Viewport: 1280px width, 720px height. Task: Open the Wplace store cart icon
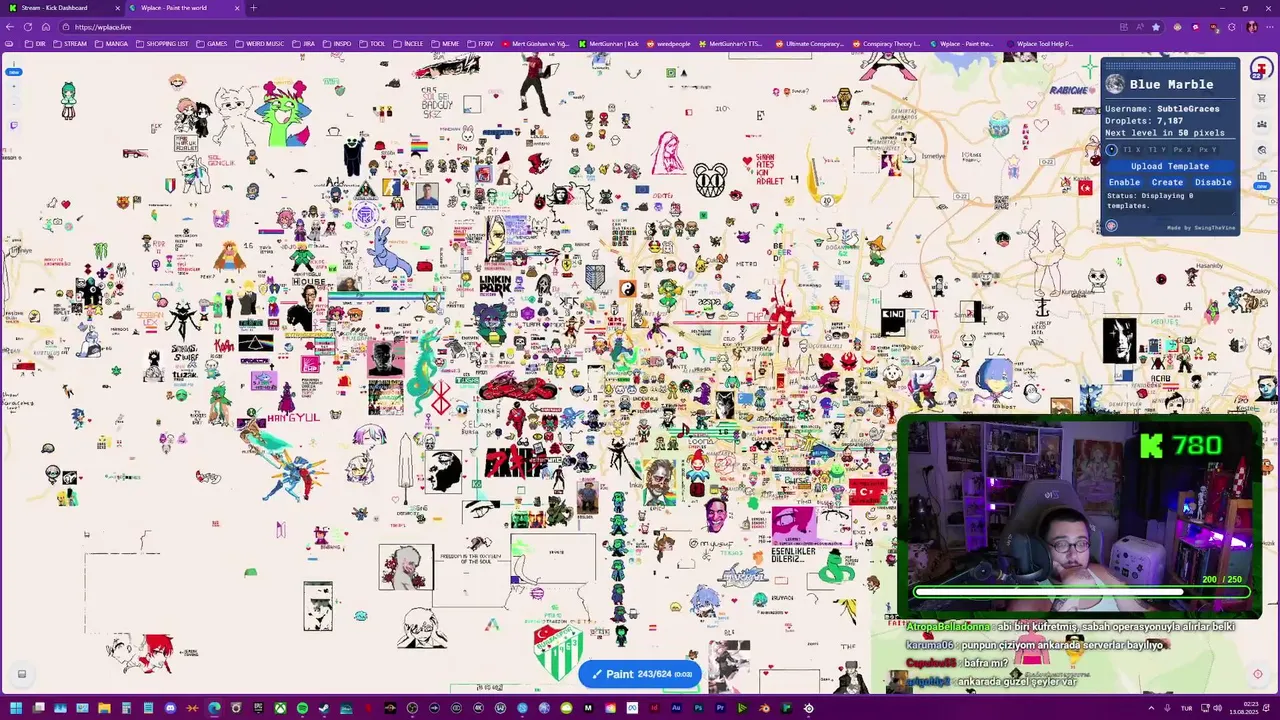1262,98
